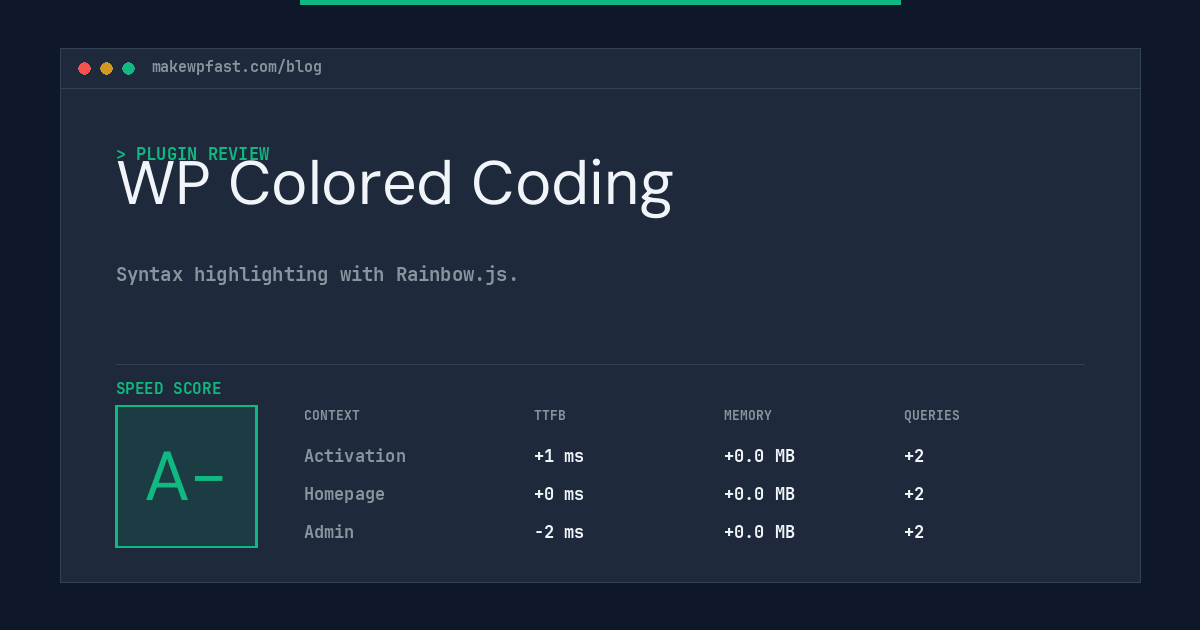The width and height of the screenshot is (1200, 630).
Task: Click the QUERIES column header
Action: tap(932, 416)
